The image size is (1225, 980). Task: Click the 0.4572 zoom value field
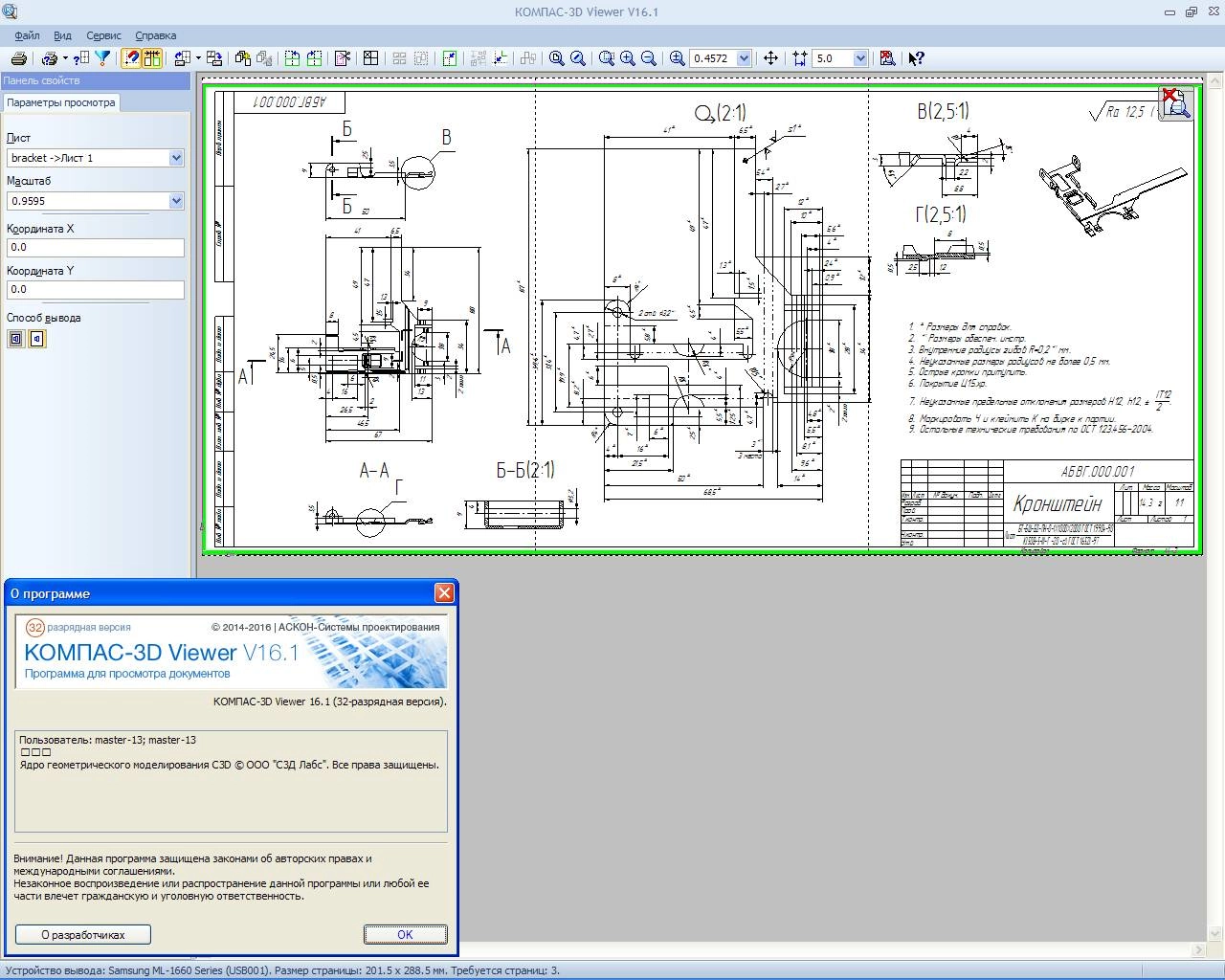click(713, 58)
